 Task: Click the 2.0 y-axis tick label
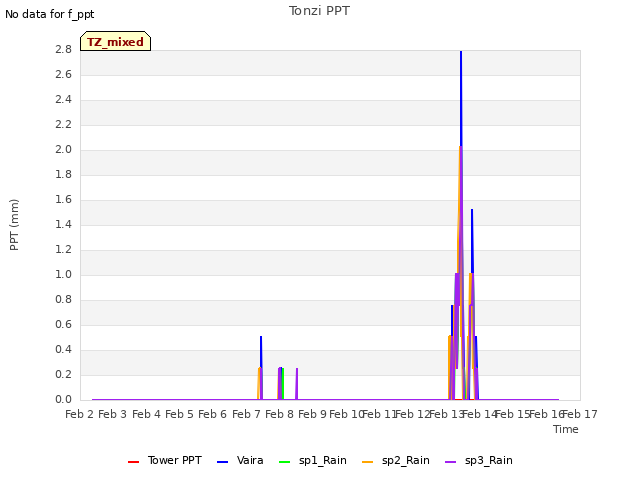coord(63,149)
